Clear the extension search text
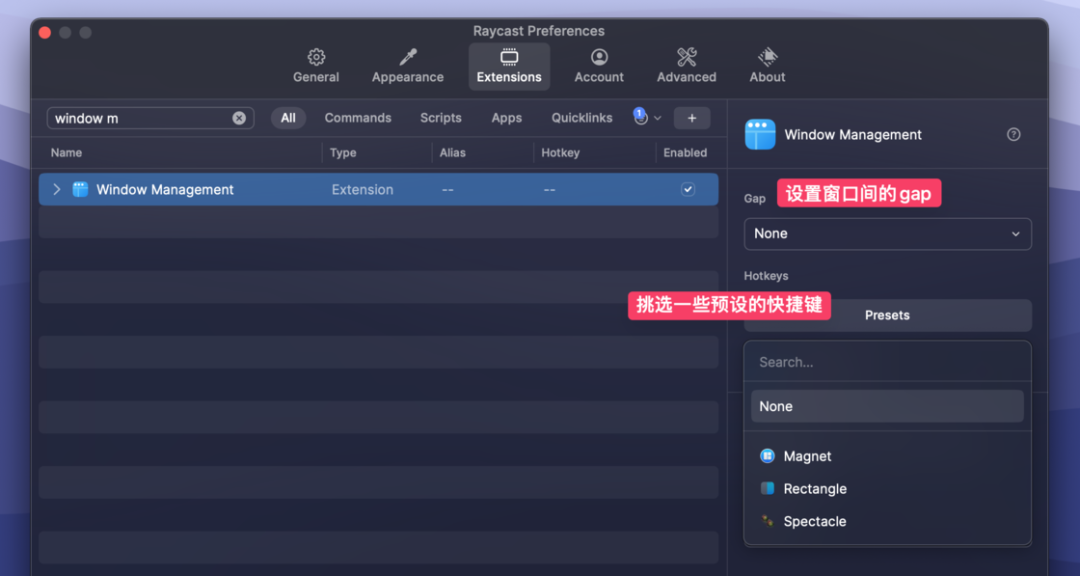1080x576 pixels. 239,118
